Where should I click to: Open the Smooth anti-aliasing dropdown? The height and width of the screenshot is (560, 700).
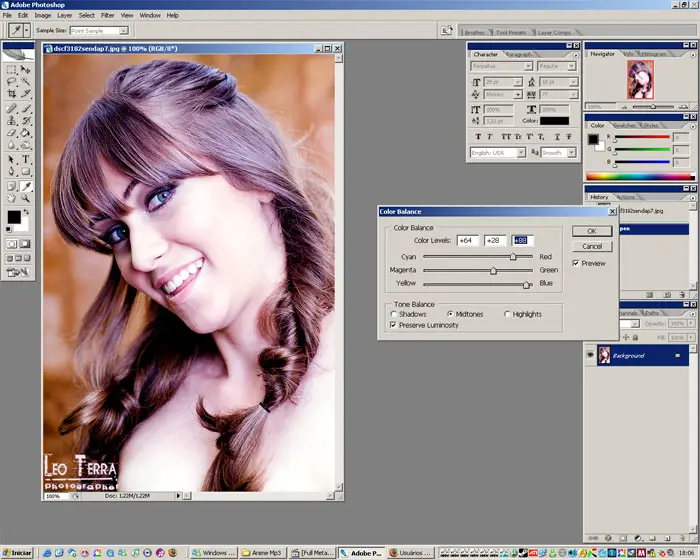click(557, 153)
